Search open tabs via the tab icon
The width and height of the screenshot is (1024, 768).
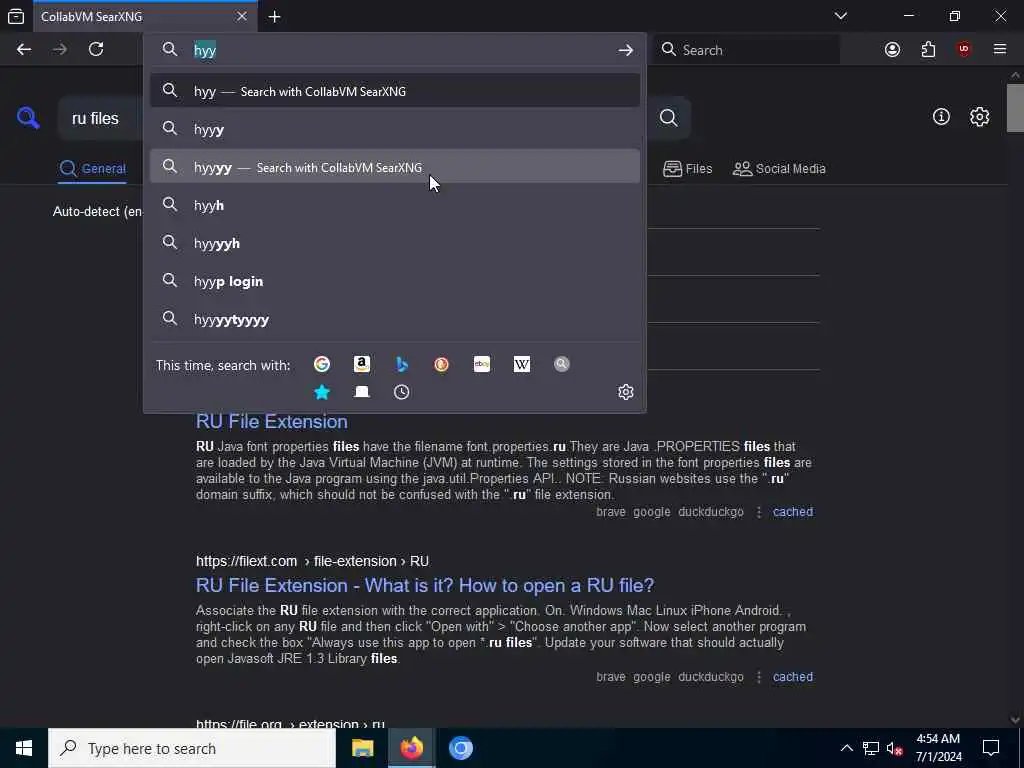click(362, 392)
